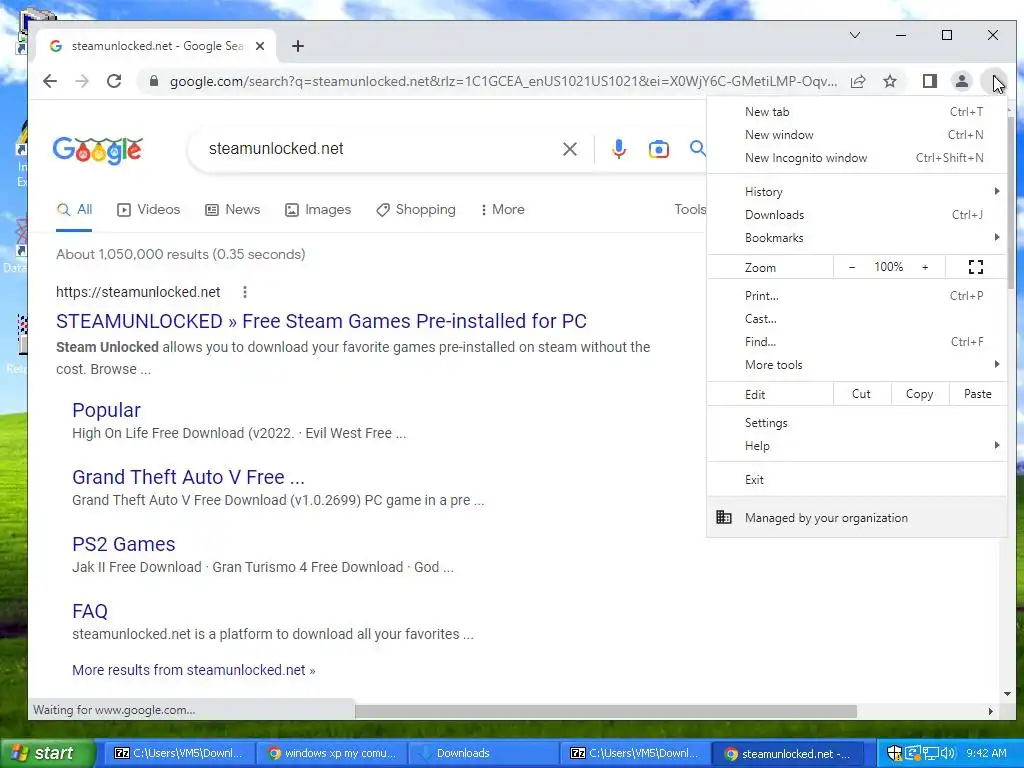This screenshot has width=1024, height=768.
Task: Open Downloads from the Chrome menu
Action: click(x=857, y=214)
